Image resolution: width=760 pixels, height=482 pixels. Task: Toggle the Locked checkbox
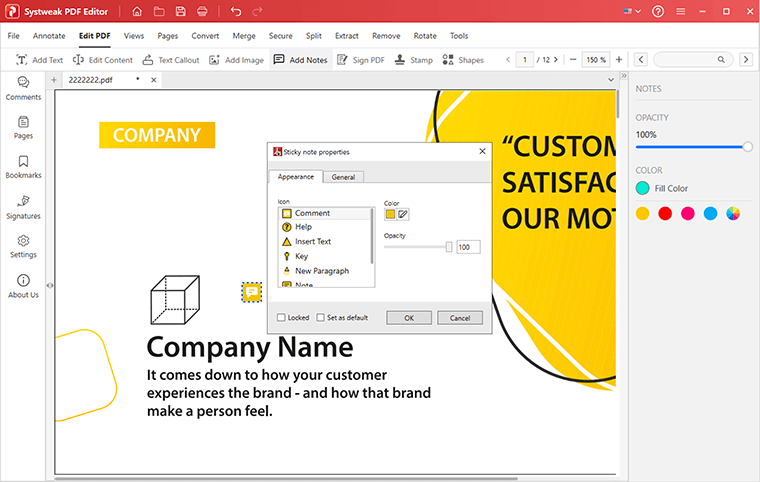[x=281, y=318]
